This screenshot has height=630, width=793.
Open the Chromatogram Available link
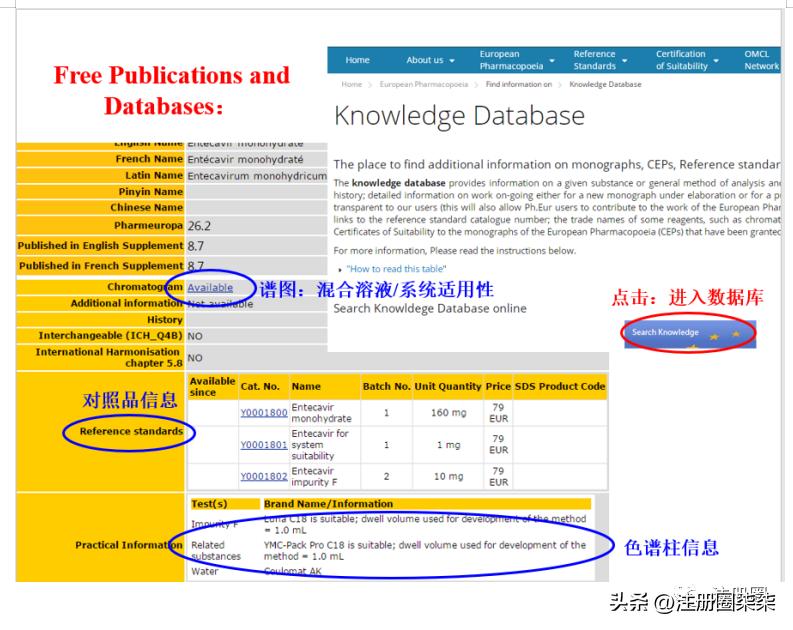click(x=210, y=288)
